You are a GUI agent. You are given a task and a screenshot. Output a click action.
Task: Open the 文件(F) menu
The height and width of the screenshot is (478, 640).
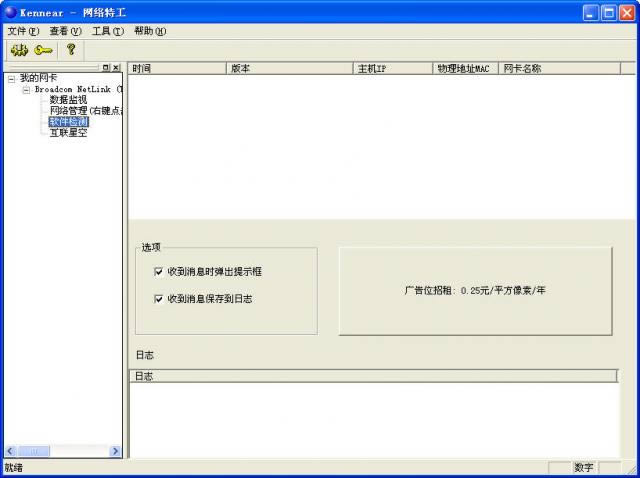point(23,31)
